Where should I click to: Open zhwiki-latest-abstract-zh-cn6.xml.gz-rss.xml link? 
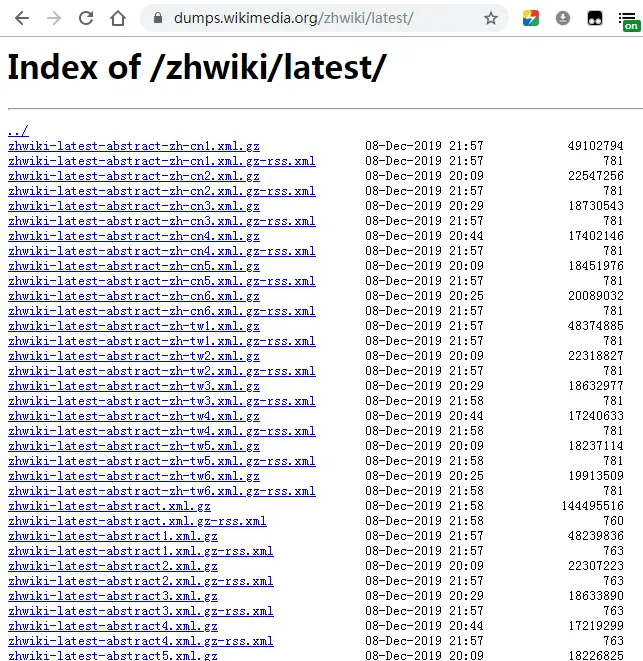tap(161, 311)
